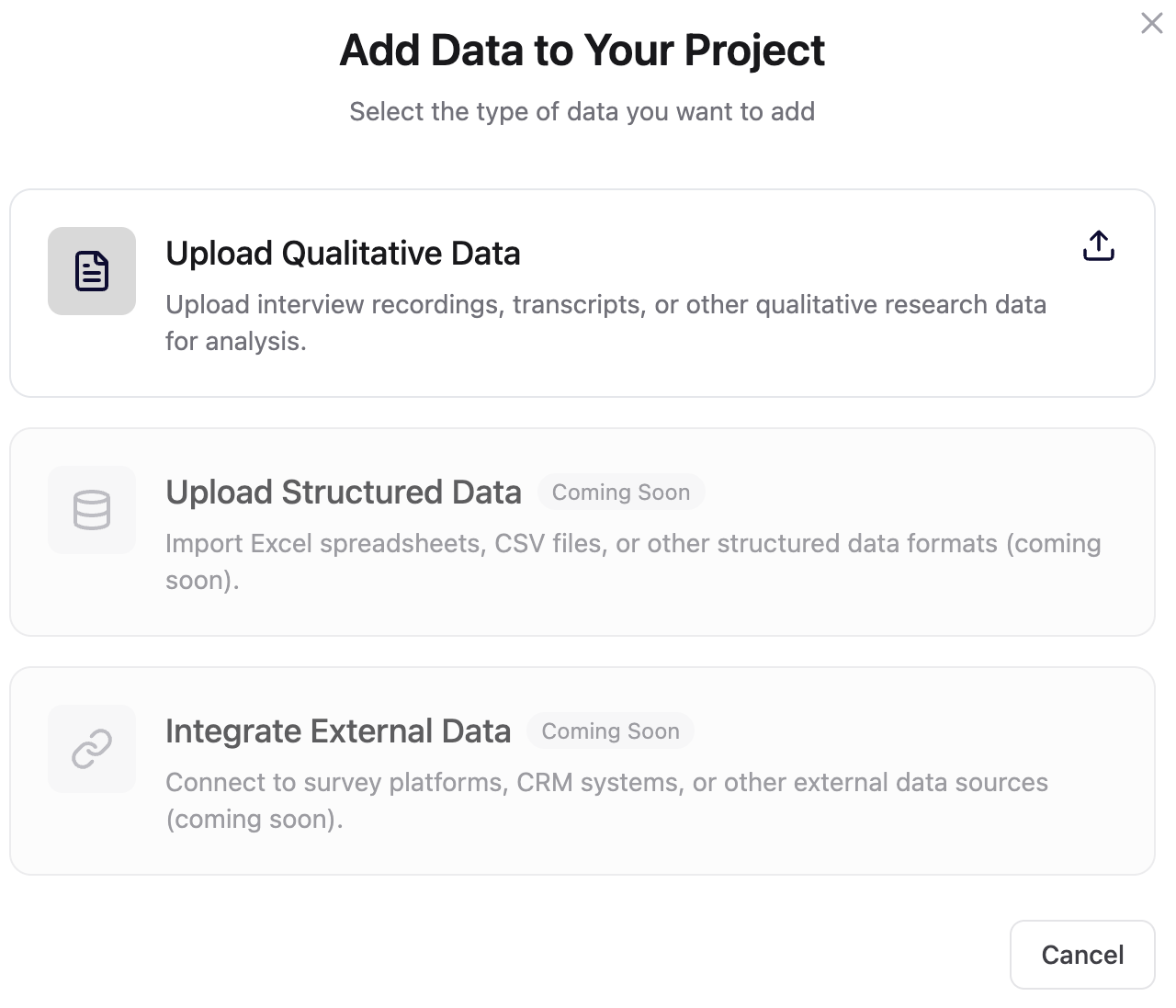
Task: Click the Coming Soon badge for structured data
Action: pos(621,492)
